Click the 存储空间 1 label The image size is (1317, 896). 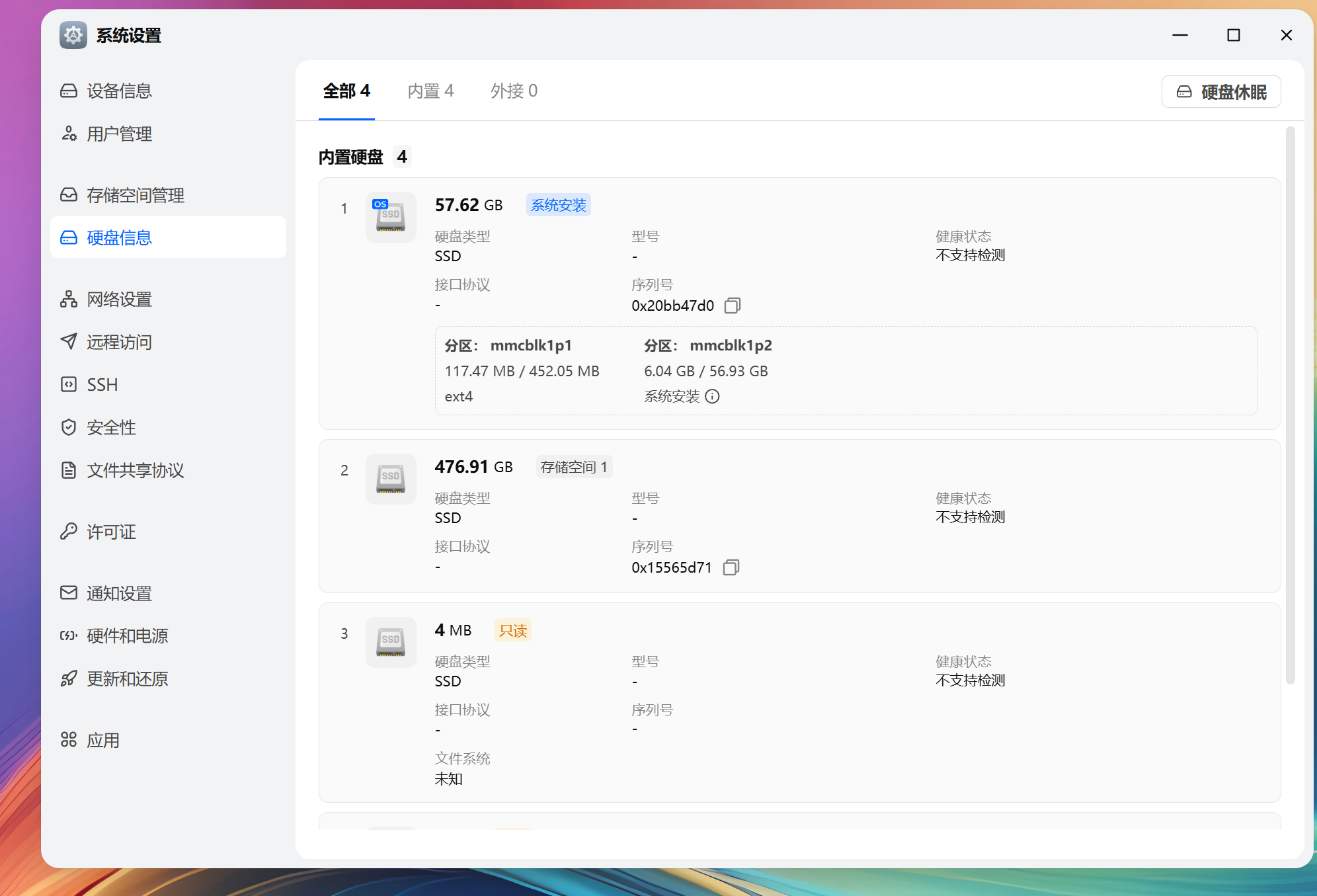click(573, 467)
